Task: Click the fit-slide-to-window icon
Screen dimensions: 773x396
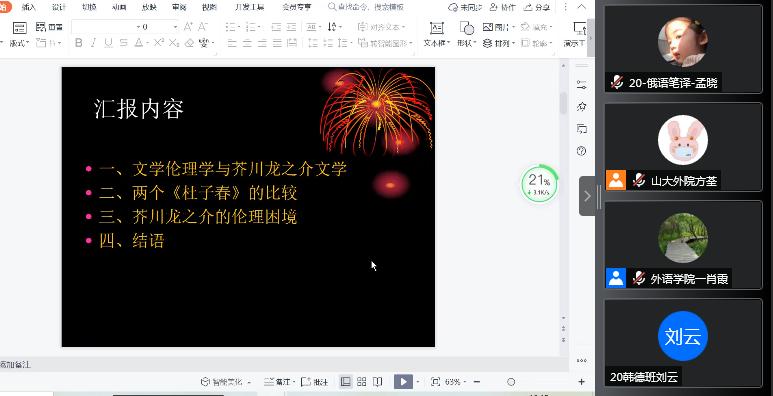Action: [435, 382]
